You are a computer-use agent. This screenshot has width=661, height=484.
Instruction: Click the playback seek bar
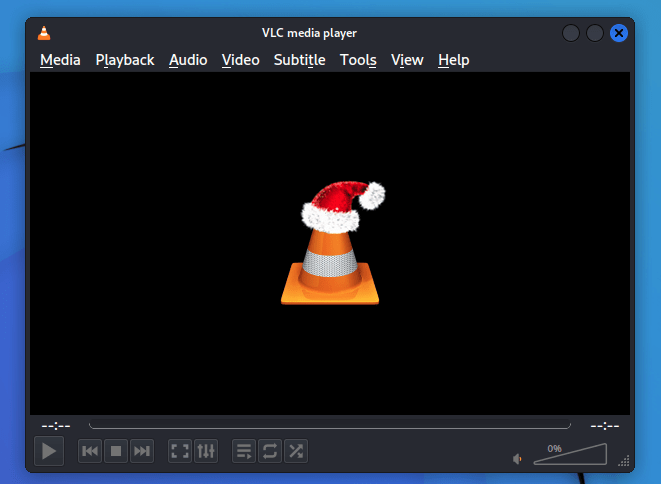click(330, 426)
